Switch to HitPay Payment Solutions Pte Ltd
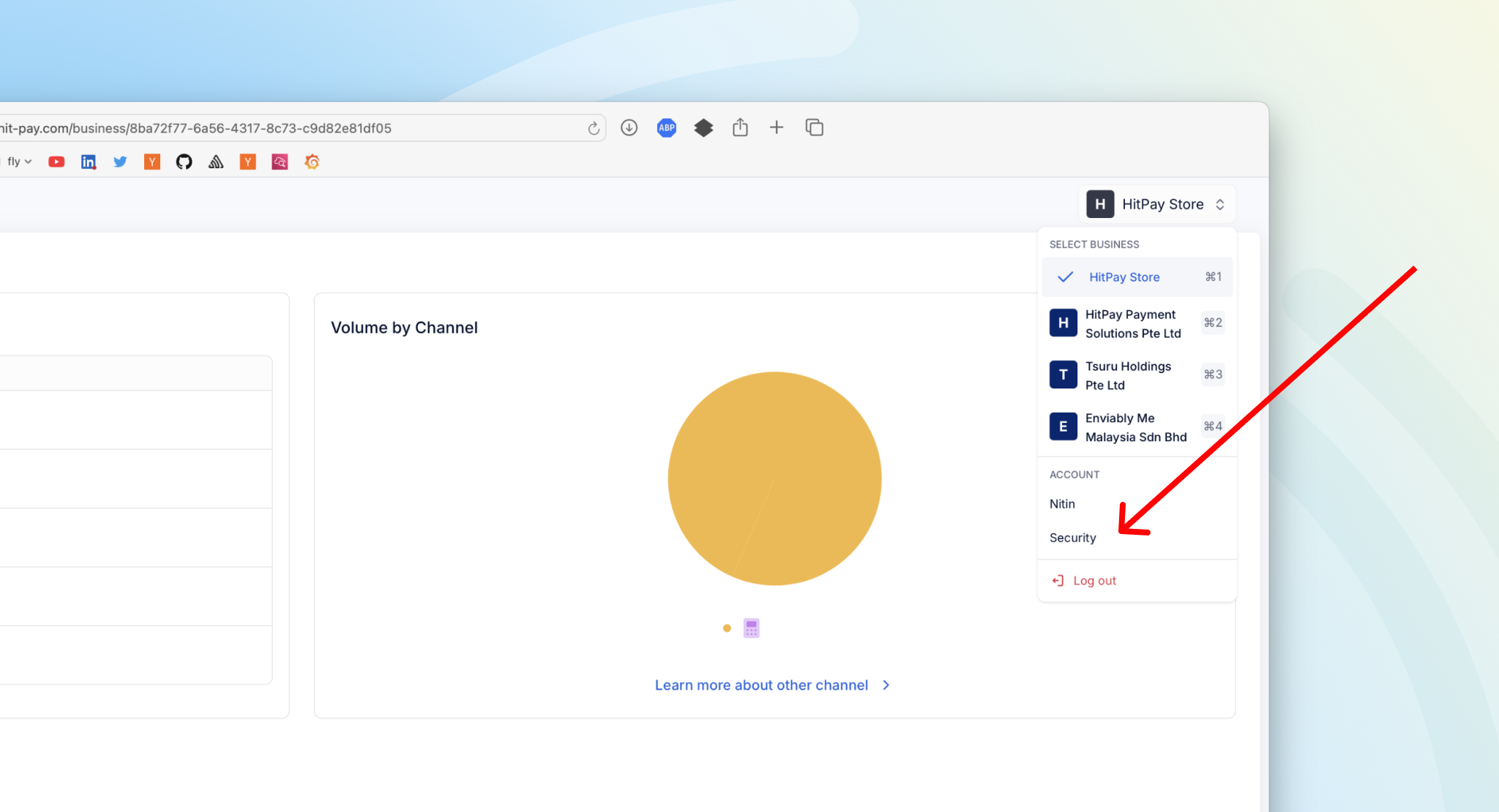 pos(1137,323)
